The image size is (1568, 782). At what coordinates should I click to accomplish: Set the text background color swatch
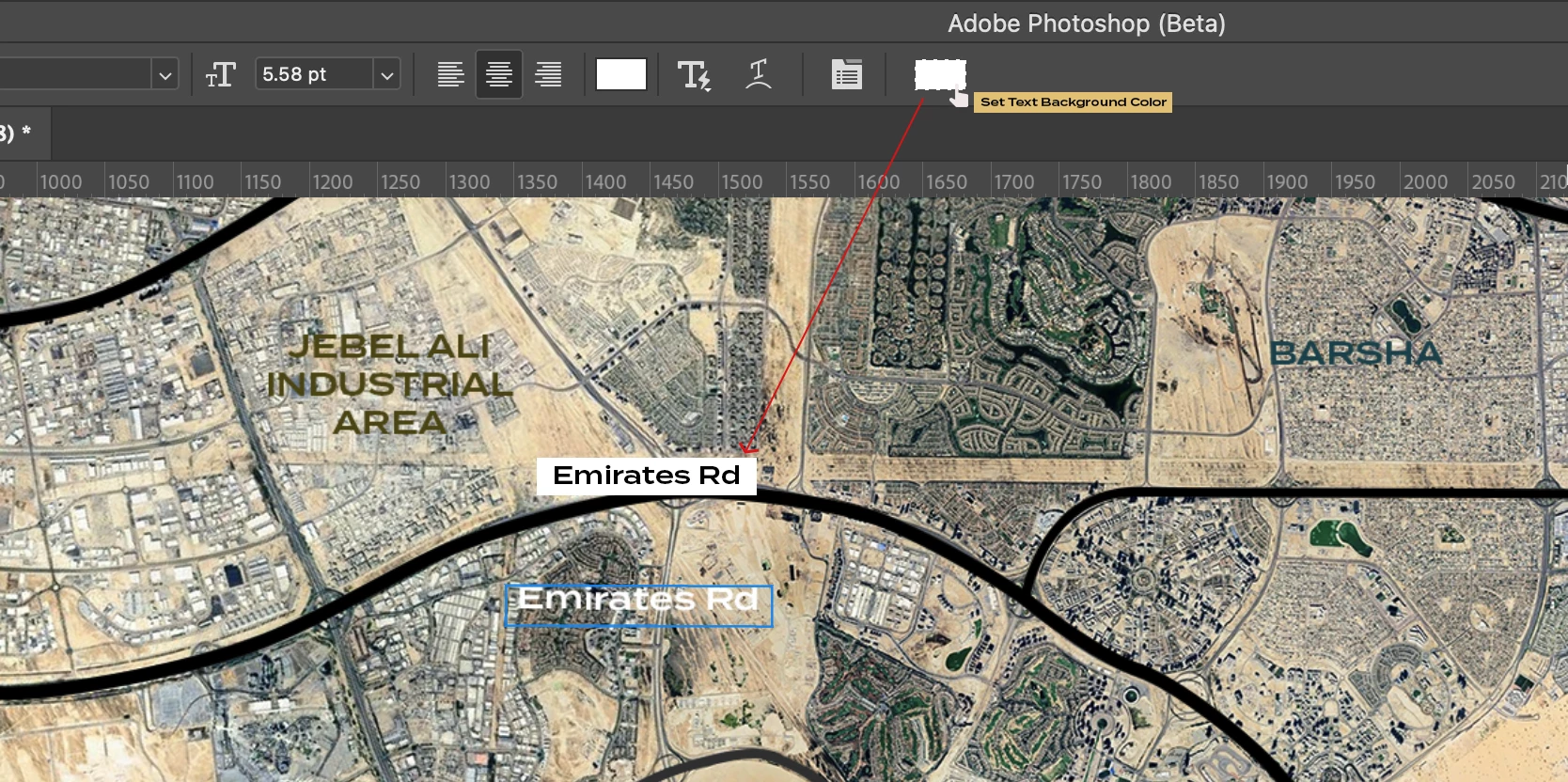[940, 74]
